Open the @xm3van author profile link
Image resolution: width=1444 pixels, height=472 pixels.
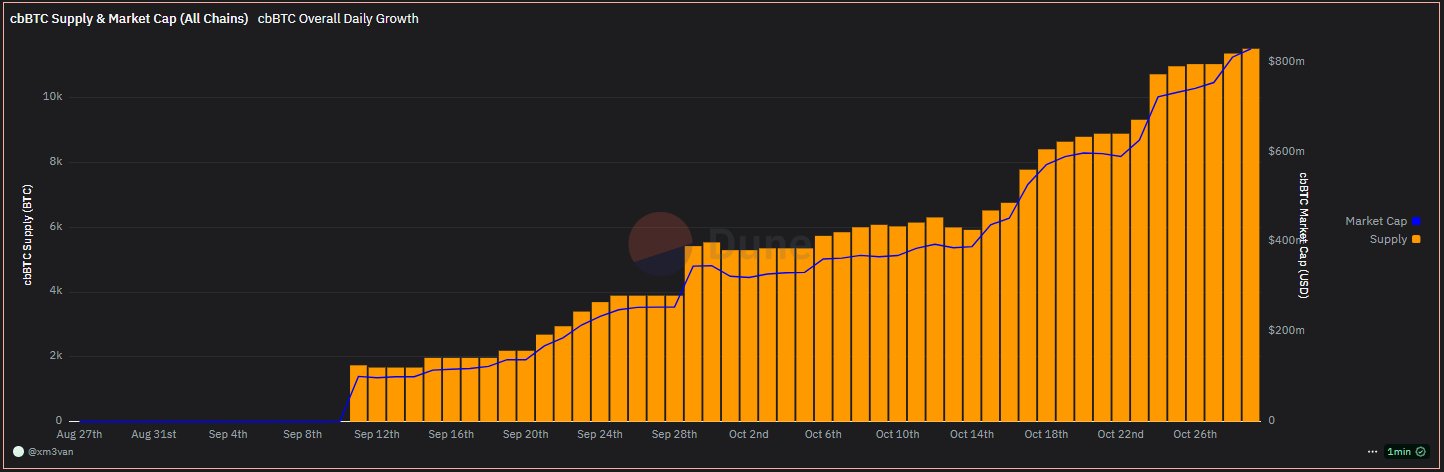click(x=51, y=451)
